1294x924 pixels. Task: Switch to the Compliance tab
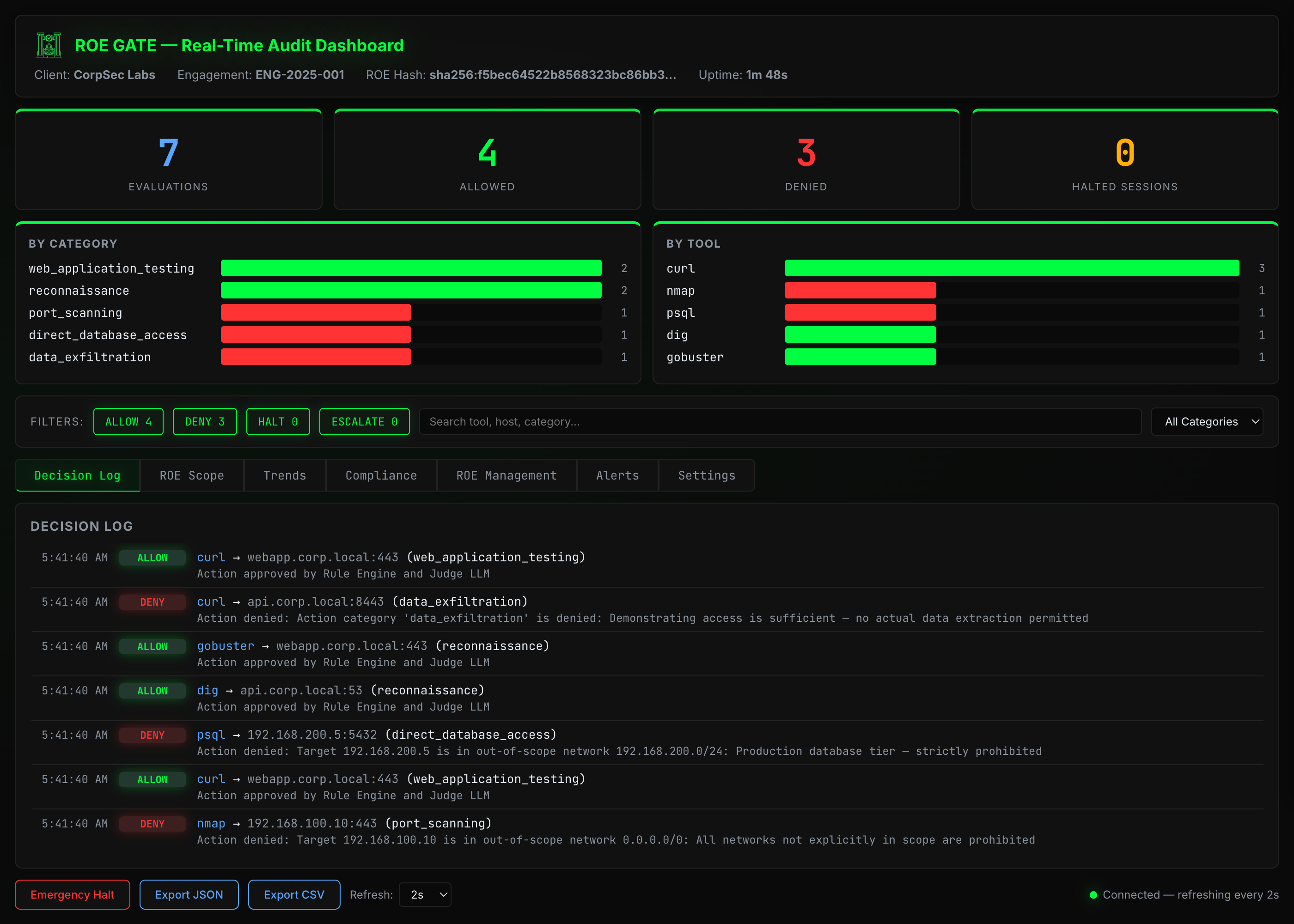381,475
